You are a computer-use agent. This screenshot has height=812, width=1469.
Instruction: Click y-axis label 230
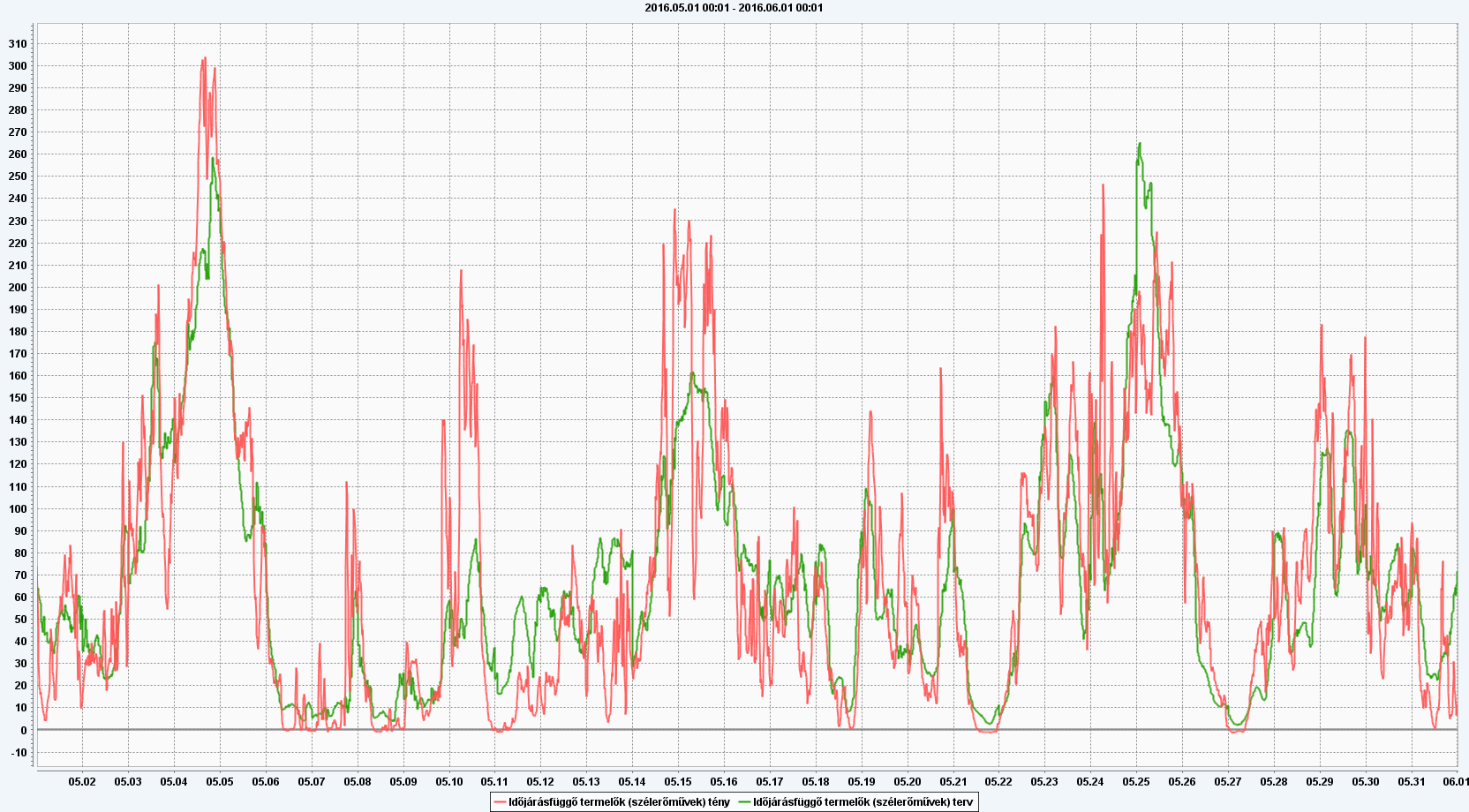[18, 222]
